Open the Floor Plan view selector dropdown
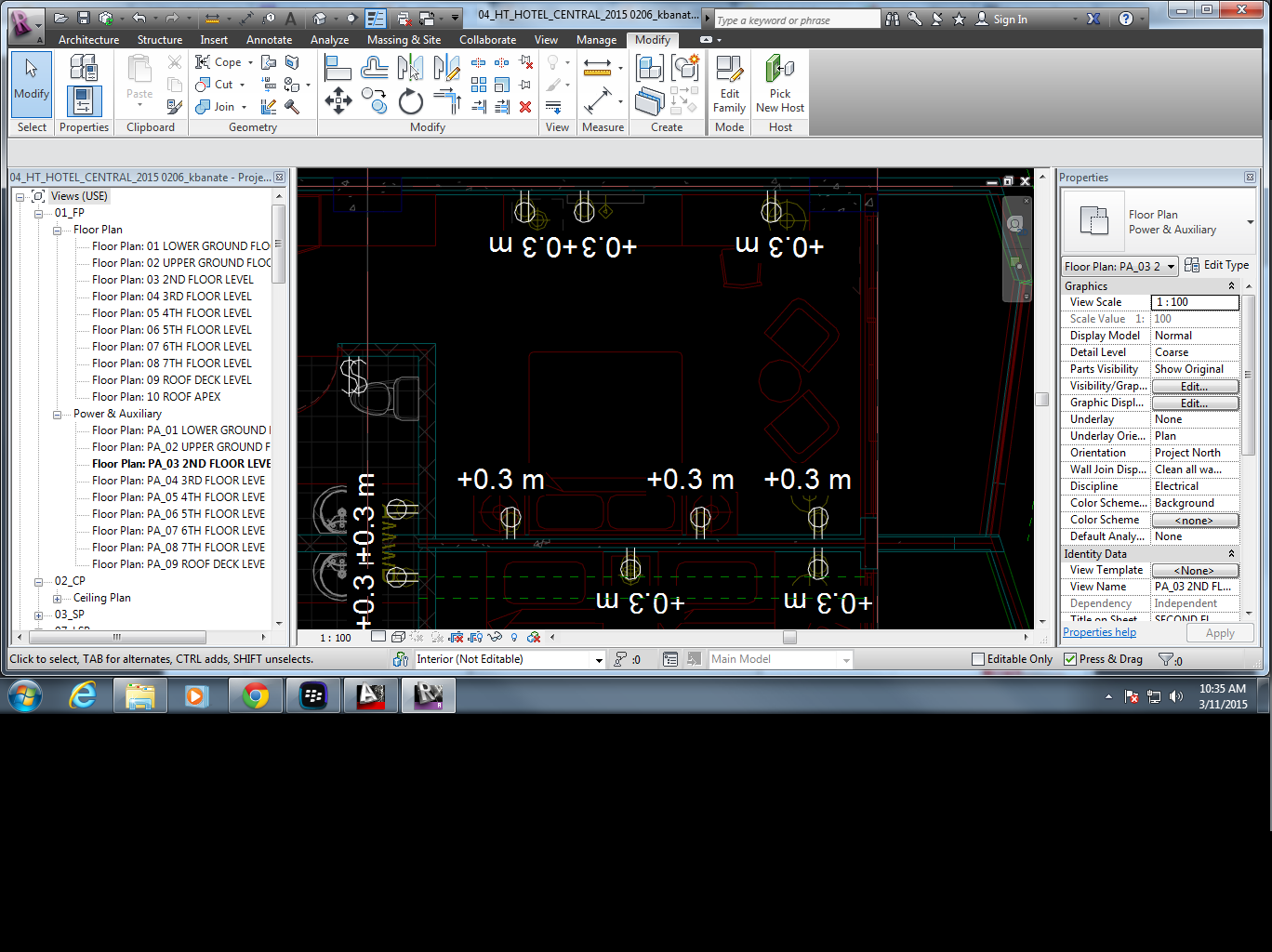1272x952 pixels. [x=1171, y=267]
